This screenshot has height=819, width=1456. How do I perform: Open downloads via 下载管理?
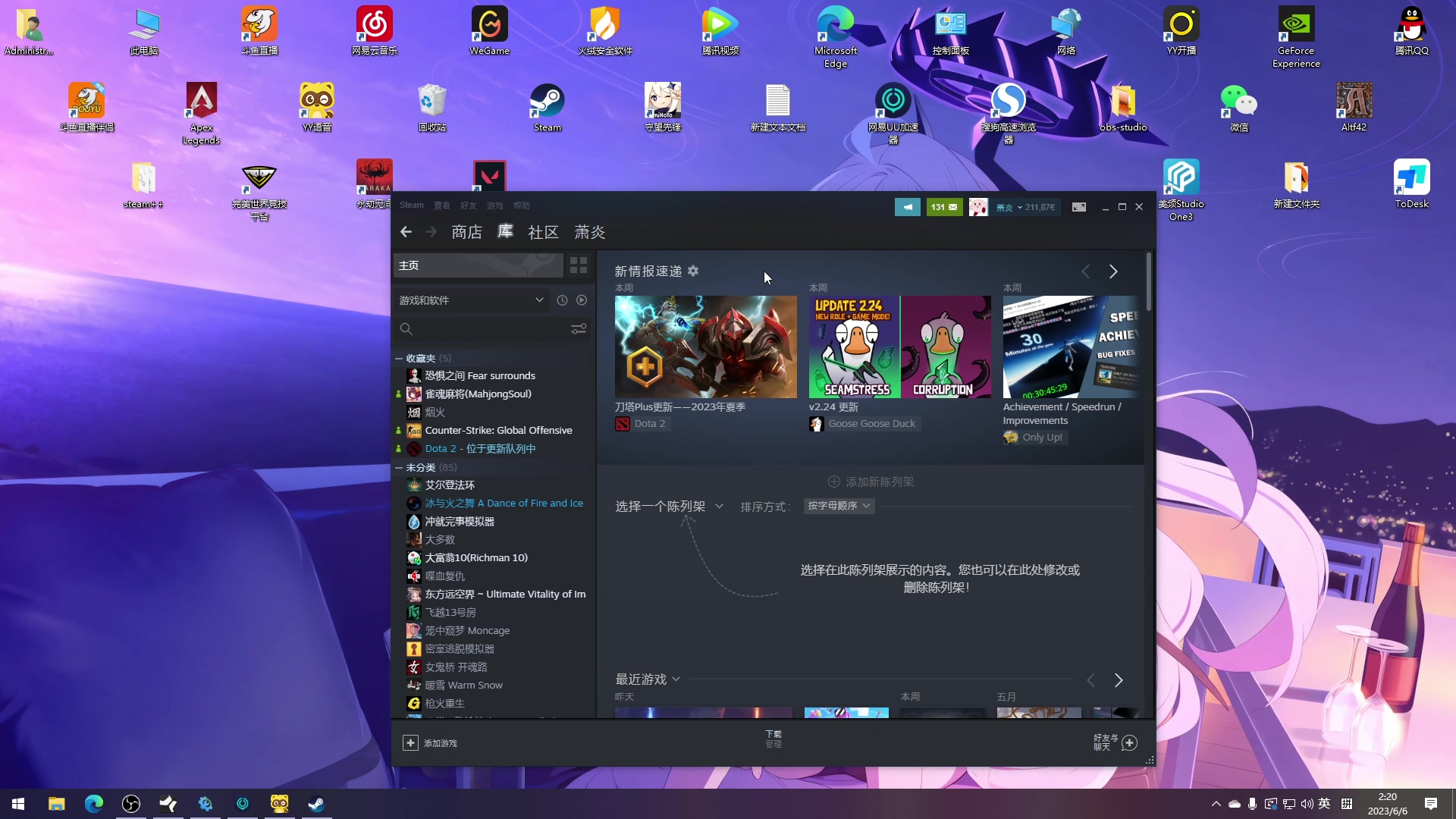773,738
